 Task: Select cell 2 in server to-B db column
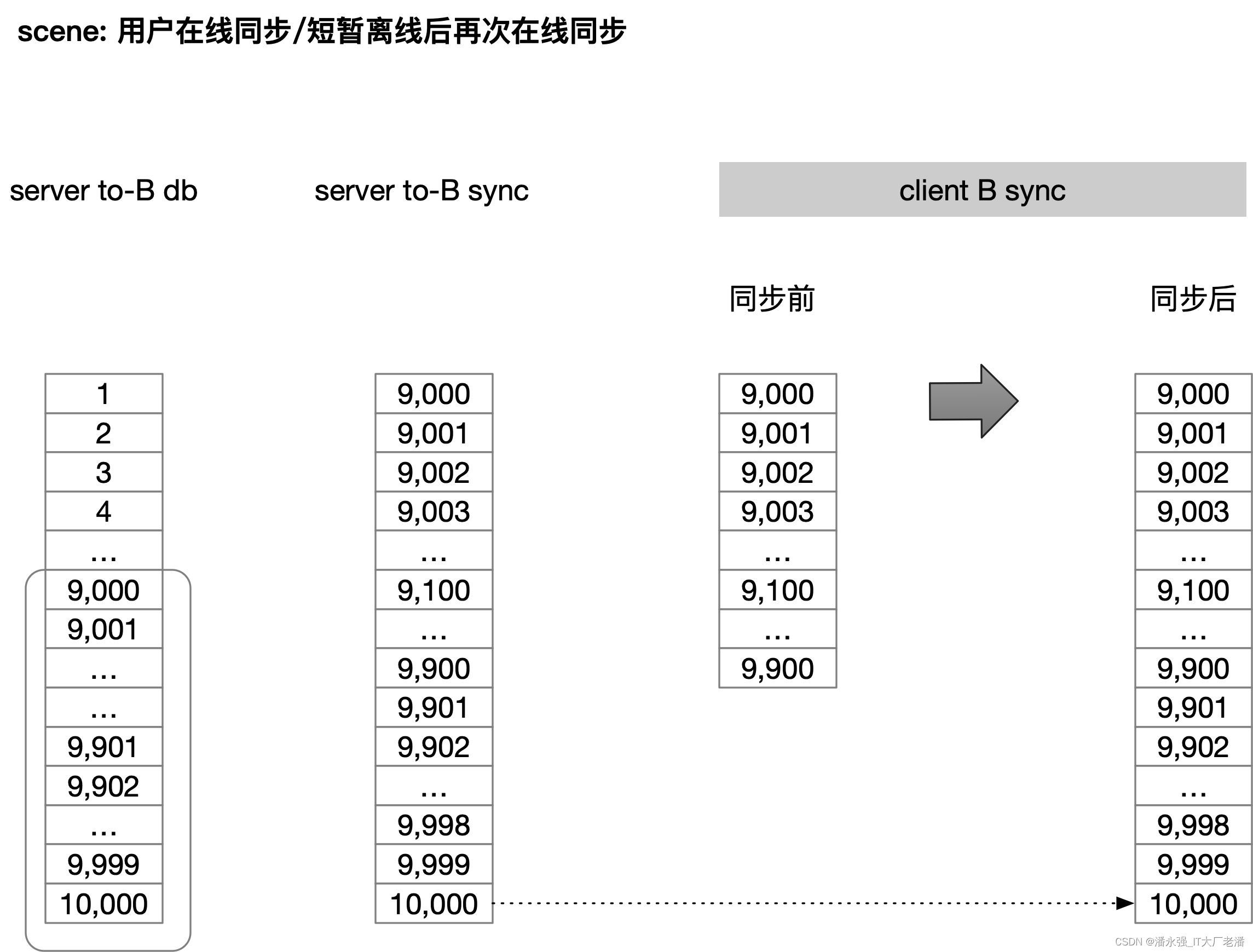(103, 433)
